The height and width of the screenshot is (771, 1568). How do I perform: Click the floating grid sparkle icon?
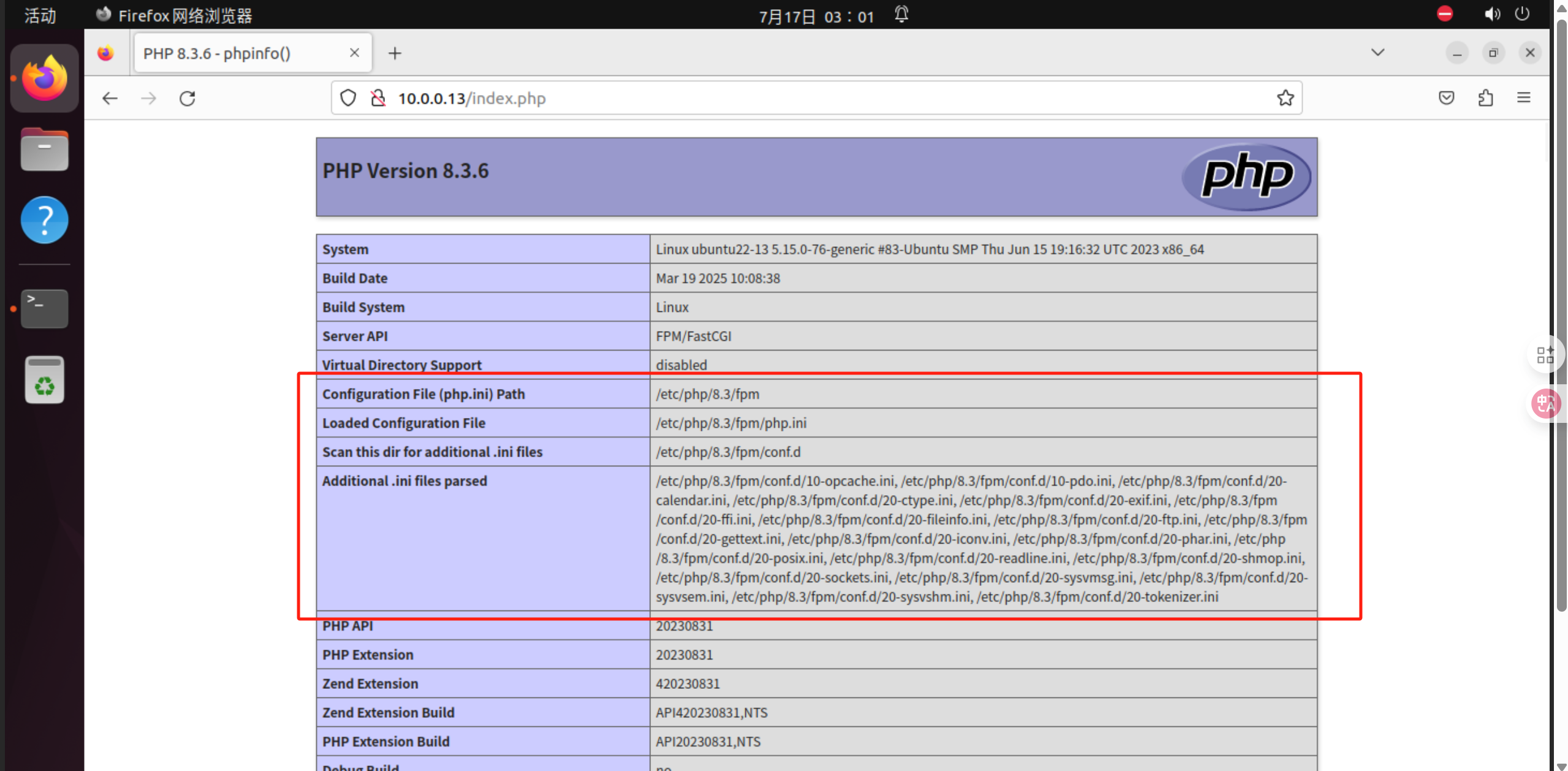click(1545, 355)
